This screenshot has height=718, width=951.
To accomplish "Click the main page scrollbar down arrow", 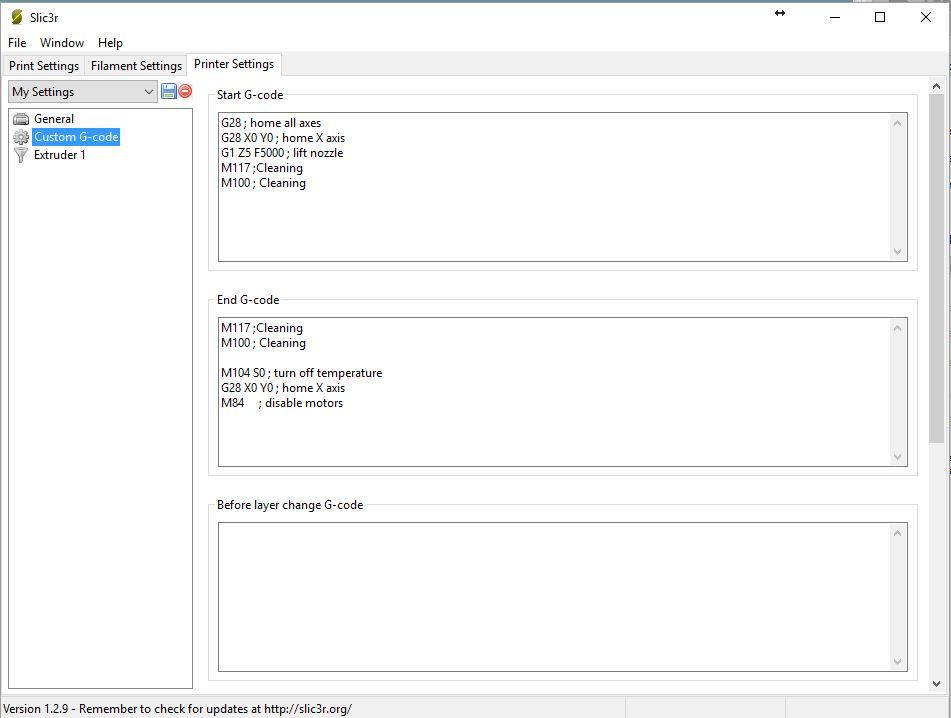I will 936,683.
